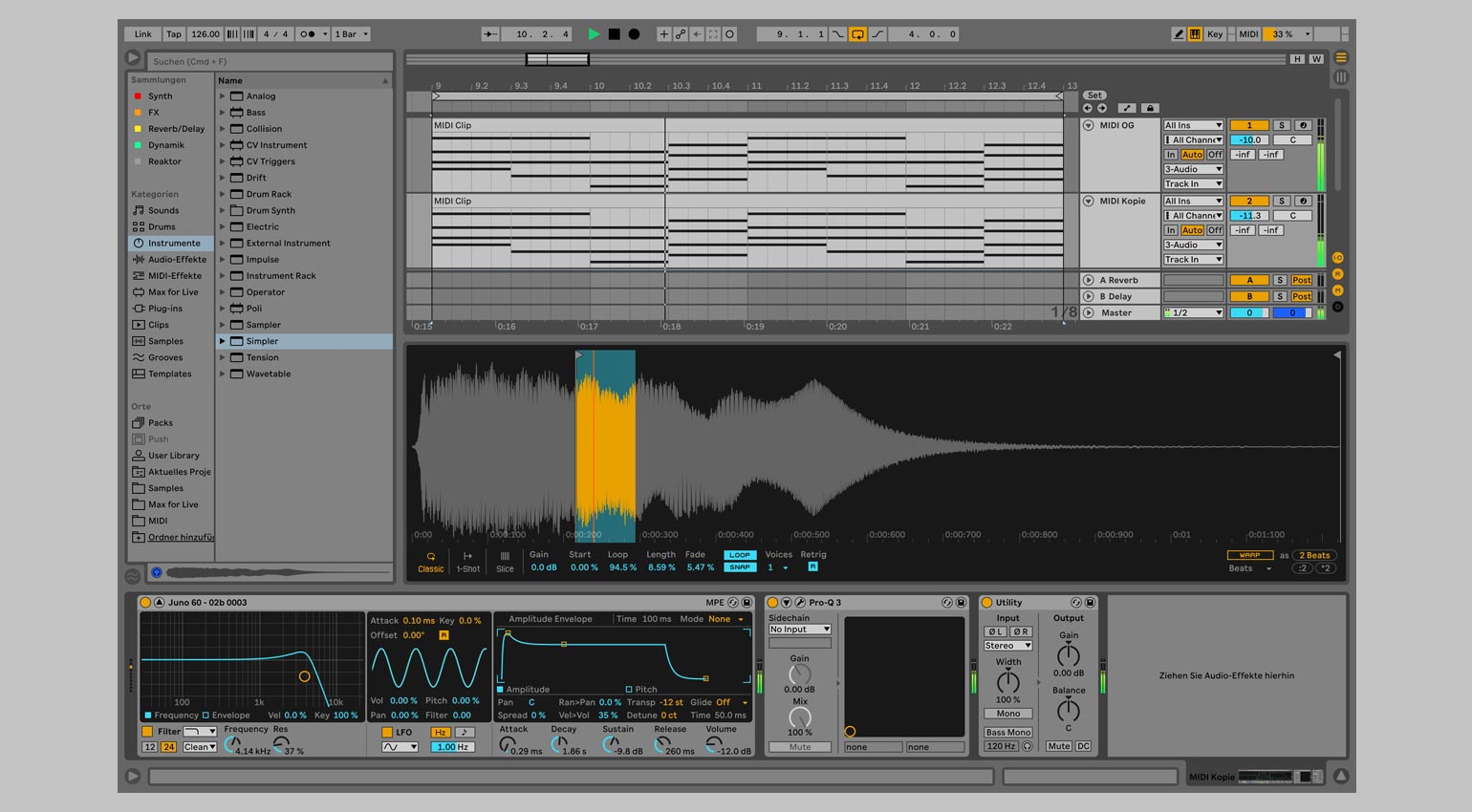This screenshot has height=812, width=1472.
Task: Open the 'All Ins' dropdown on MIDI Kopie
Action: coord(1193,202)
